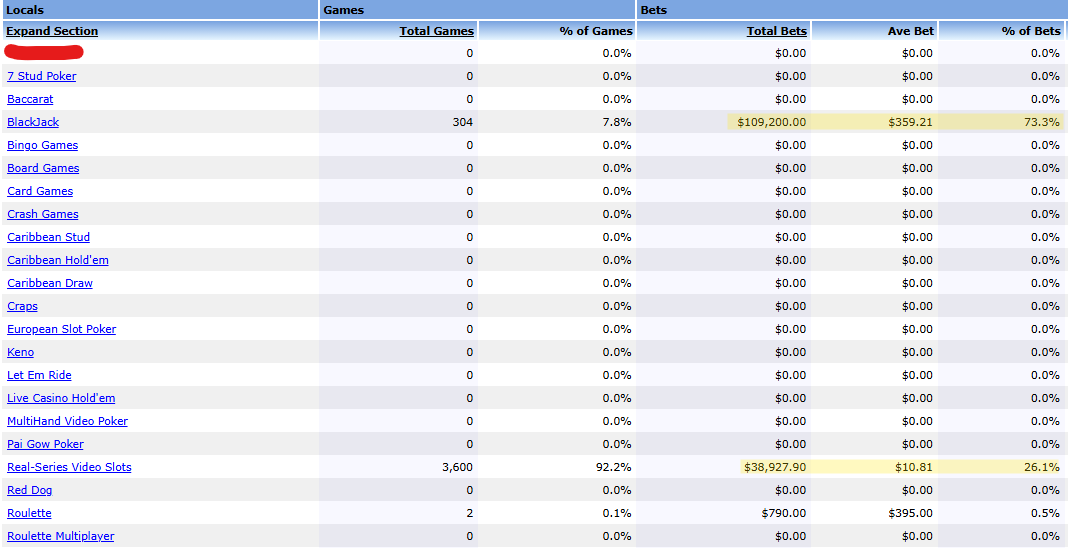Screen dimensions: 1068x548
Task: Open European Slot Poker link
Action: (x=61, y=329)
